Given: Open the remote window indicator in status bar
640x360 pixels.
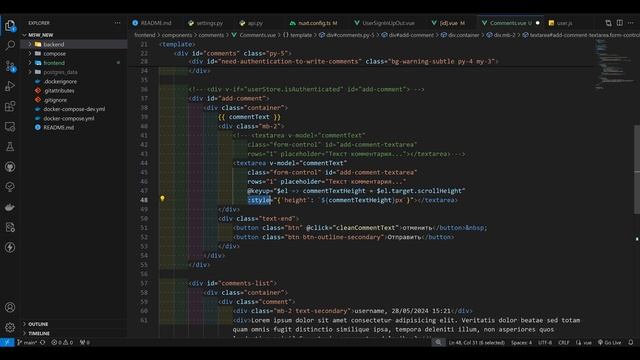Looking at the screenshot, I should tap(7, 342).
